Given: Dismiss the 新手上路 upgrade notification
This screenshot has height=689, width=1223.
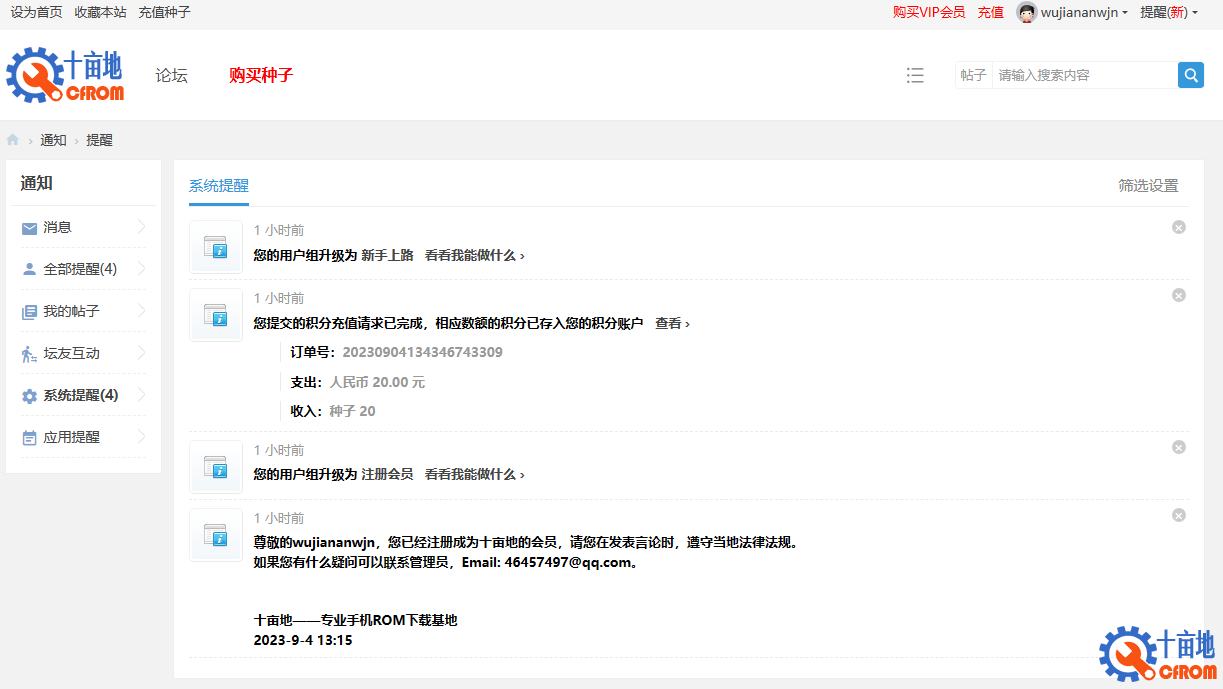Looking at the screenshot, I should [x=1178, y=227].
